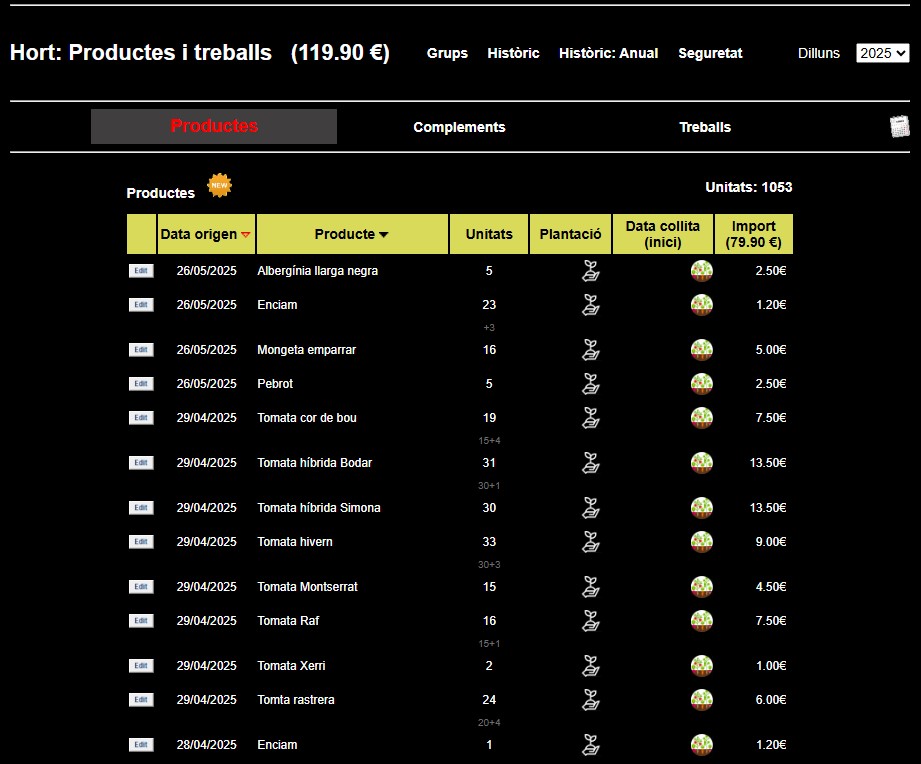The width and height of the screenshot is (921, 764).
Task: Open harvest icon in Tomata Montserrat row
Action: 701,587
